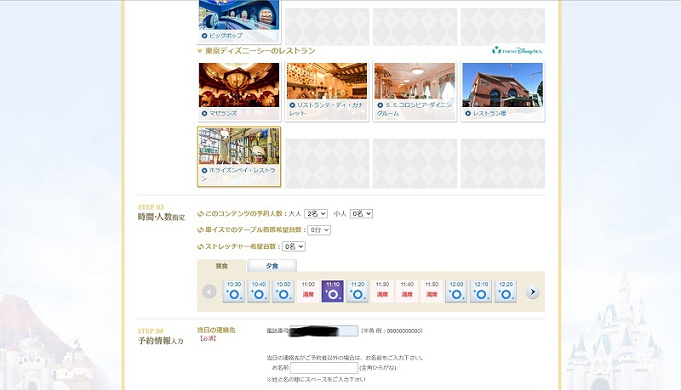Click the Tokyo DisneySea logo
Screen dimensions: 681x390
point(517,51)
